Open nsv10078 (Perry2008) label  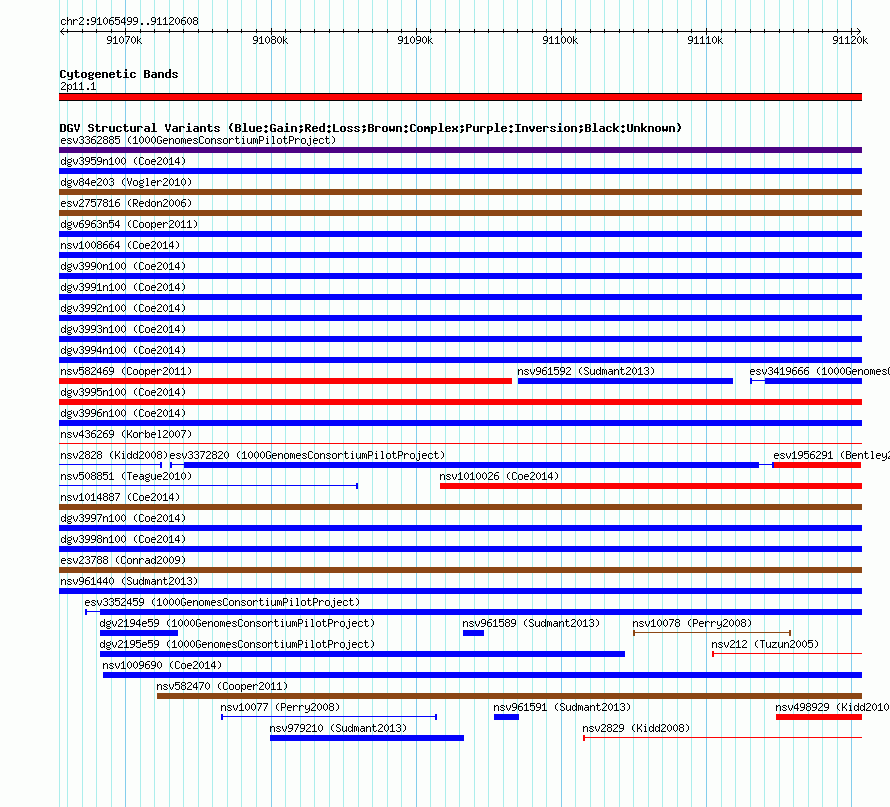(692, 623)
